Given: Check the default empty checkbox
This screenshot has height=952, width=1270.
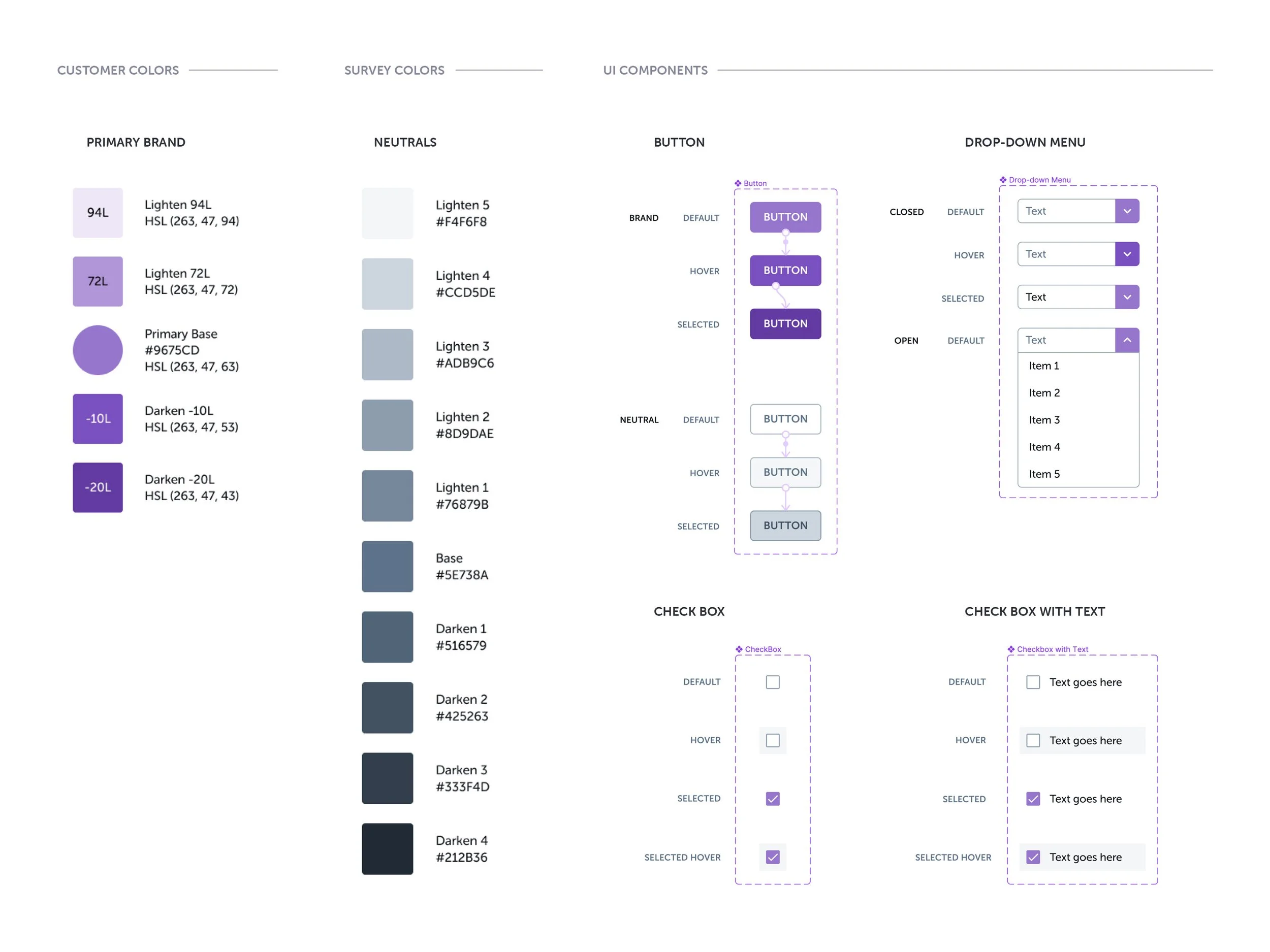Looking at the screenshot, I should [x=773, y=682].
